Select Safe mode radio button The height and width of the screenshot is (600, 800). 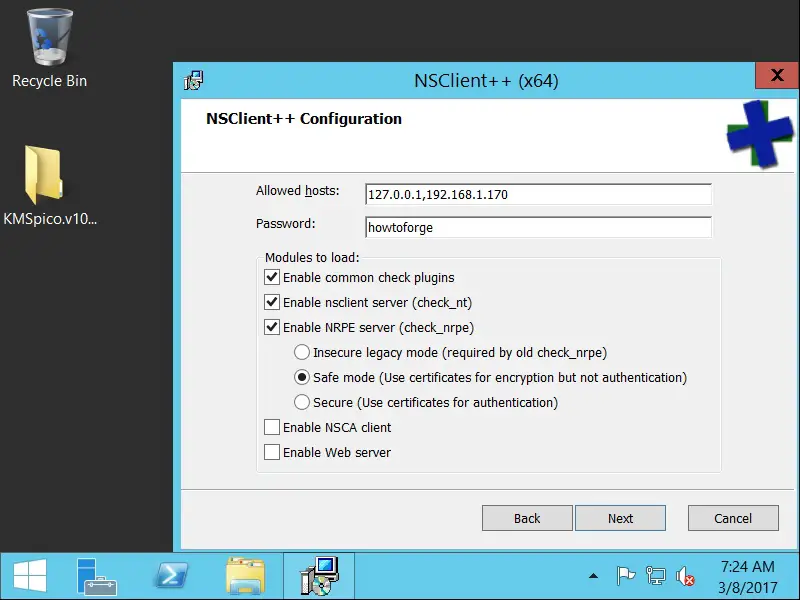(x=302, y=378)
